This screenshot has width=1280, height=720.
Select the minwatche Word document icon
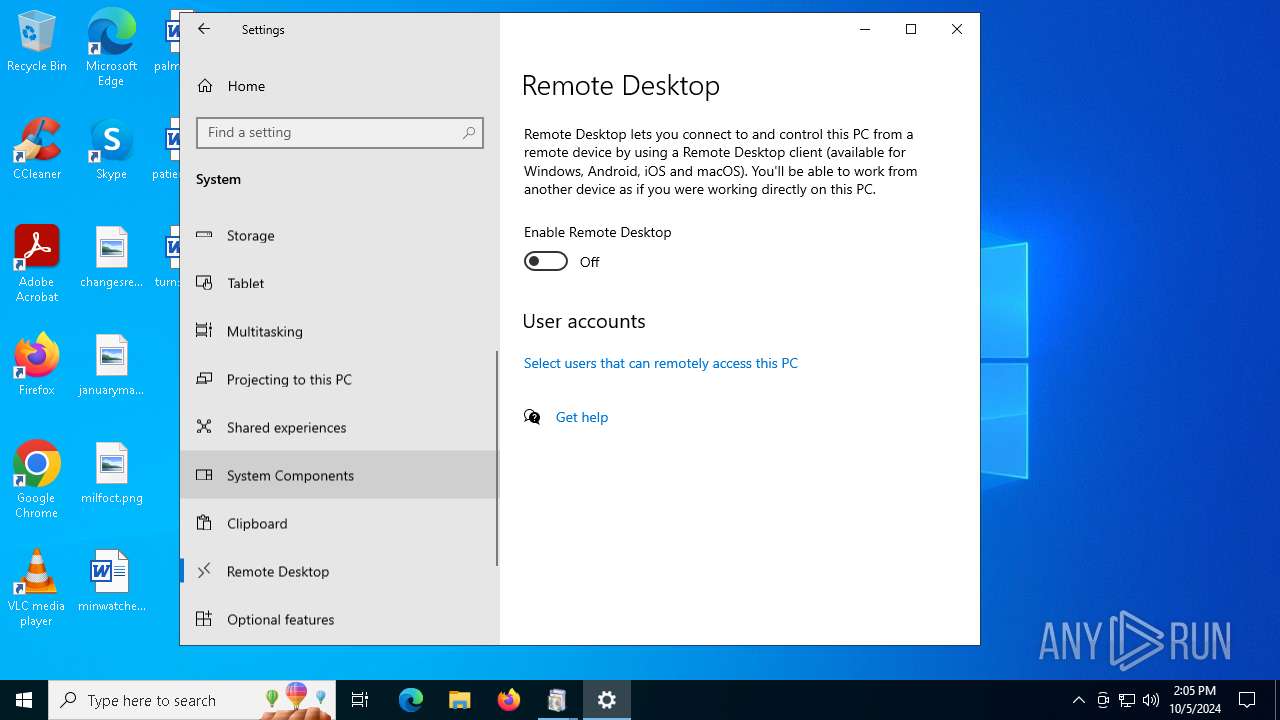coord(111,581)
